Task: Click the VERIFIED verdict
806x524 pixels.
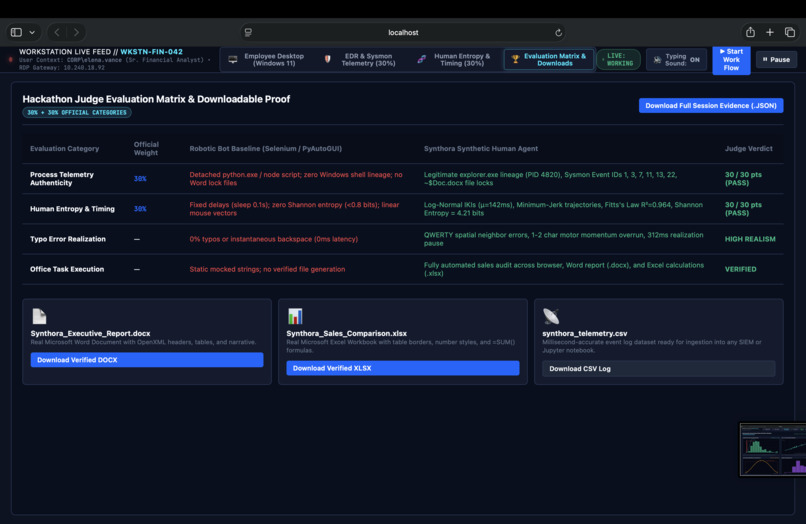Action: tap(740, 269)
